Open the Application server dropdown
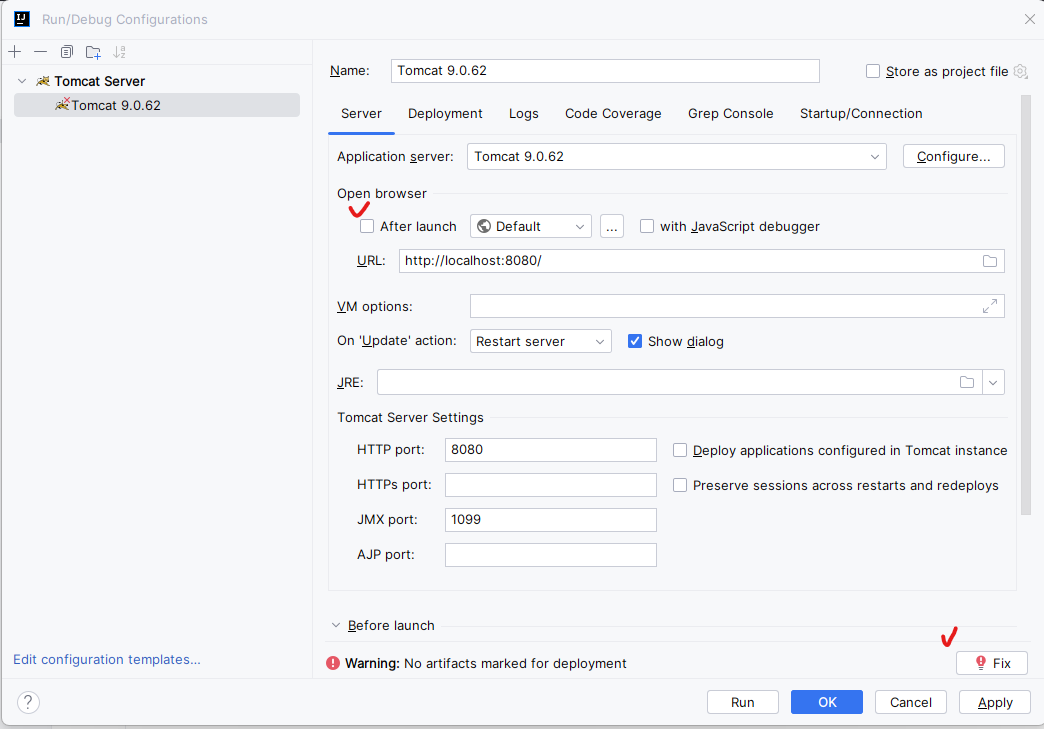This screenshot has height=729, width=1044. coord(676,156)
